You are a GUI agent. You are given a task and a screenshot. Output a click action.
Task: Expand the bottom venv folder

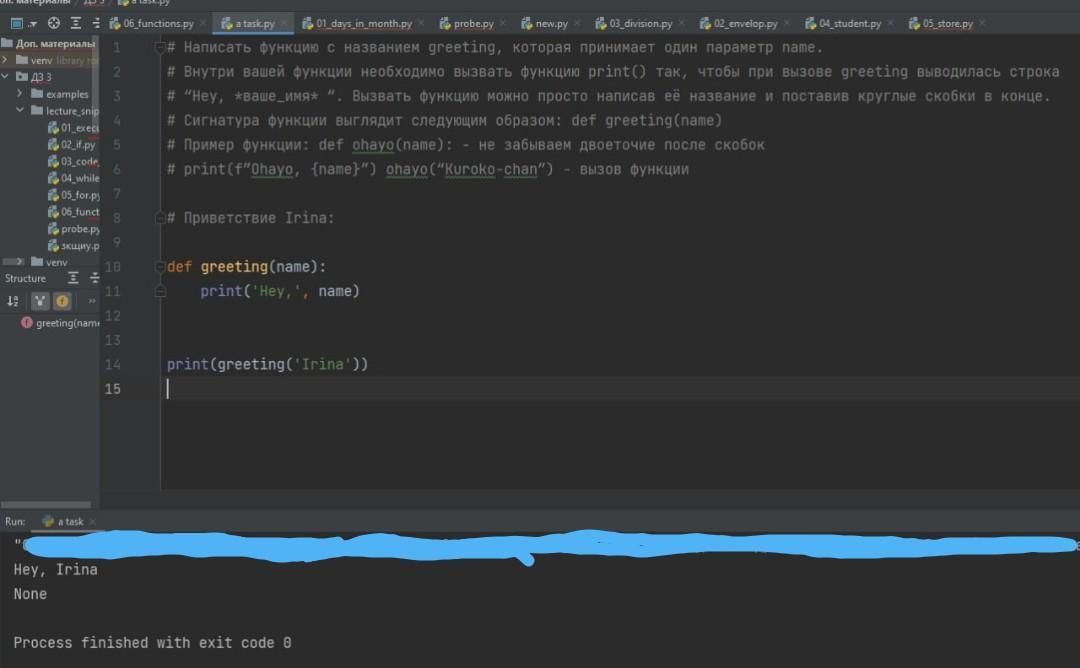tap(19, 262)
